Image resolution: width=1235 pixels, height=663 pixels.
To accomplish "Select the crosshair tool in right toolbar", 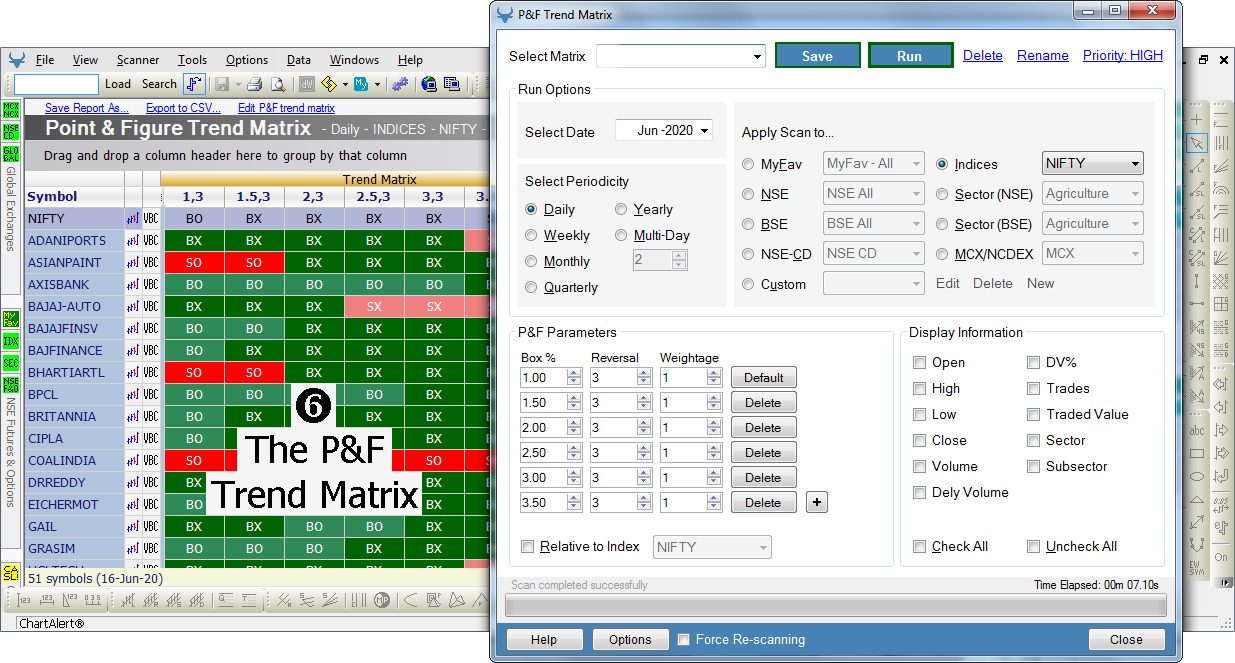I will pyautogui.click(x=1196, y=120).
